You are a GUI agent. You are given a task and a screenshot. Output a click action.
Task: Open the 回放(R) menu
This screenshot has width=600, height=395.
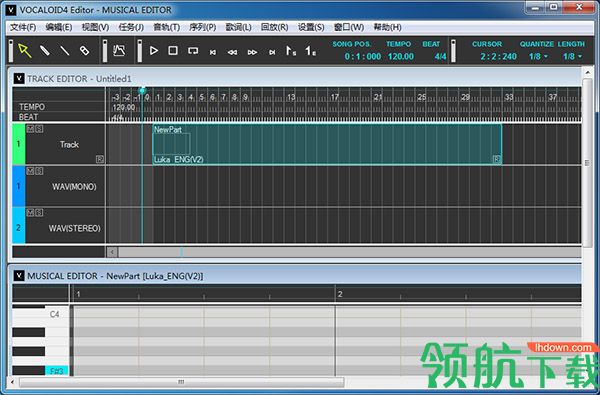[274, 27]
